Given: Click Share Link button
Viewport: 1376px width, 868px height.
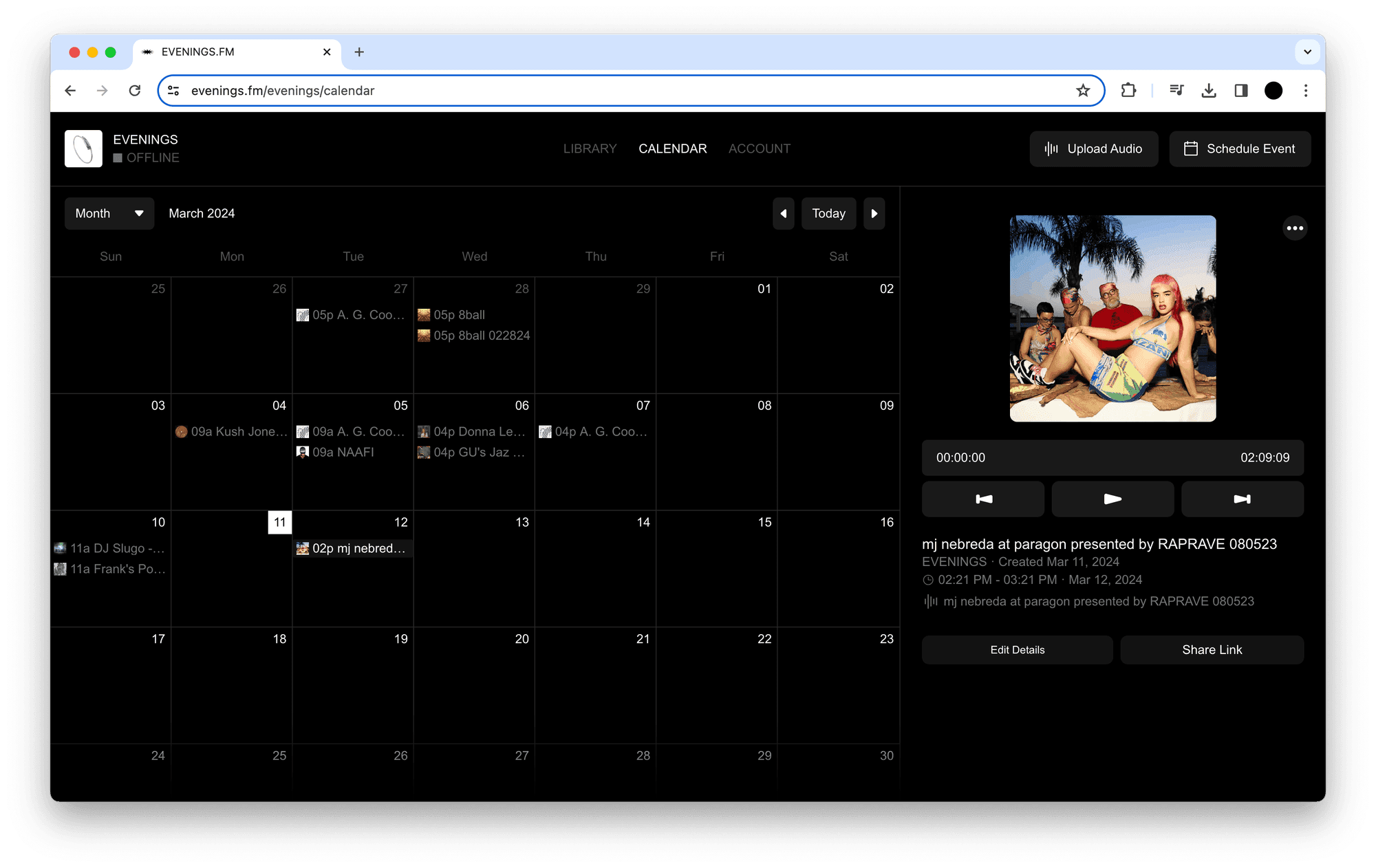Looking at the screenshot, I should point(1212,650).
